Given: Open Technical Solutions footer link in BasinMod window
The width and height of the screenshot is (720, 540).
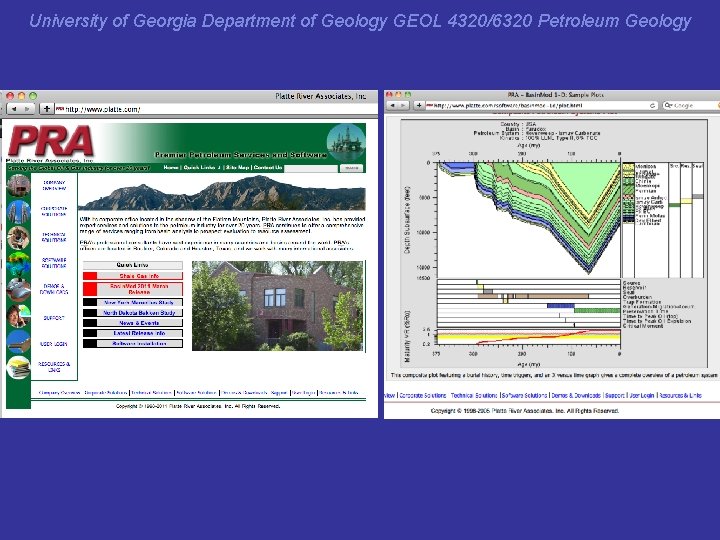Looking at the screenshot, I should [474, 395].
